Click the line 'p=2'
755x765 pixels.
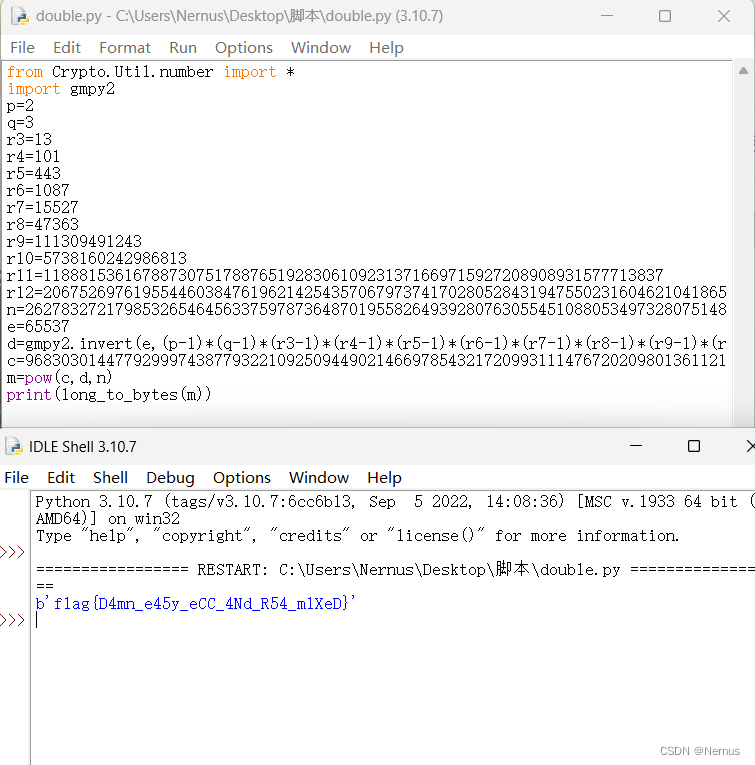20,105
